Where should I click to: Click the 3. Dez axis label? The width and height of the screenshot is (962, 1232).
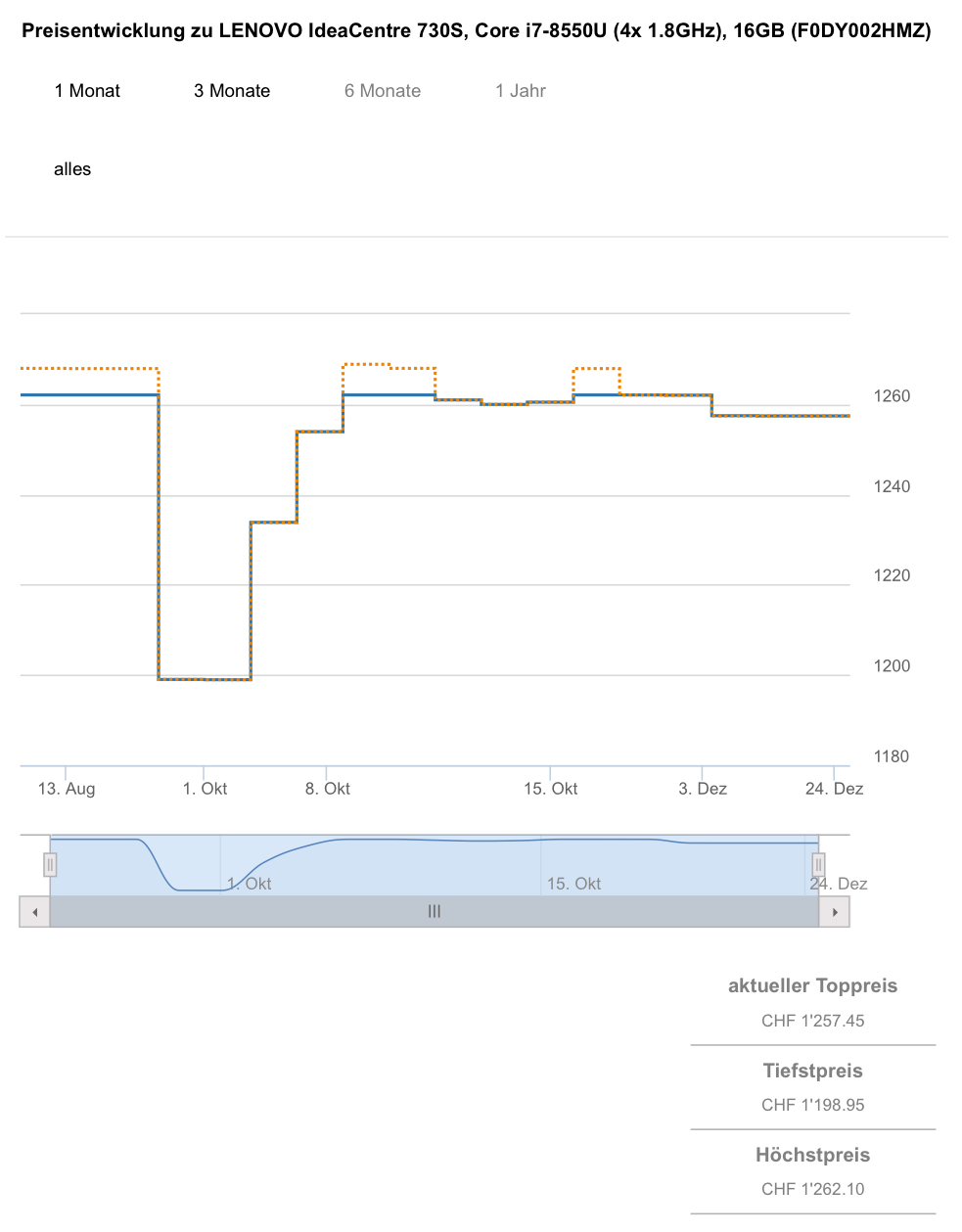pyautogui.click(x=703, y=789)
